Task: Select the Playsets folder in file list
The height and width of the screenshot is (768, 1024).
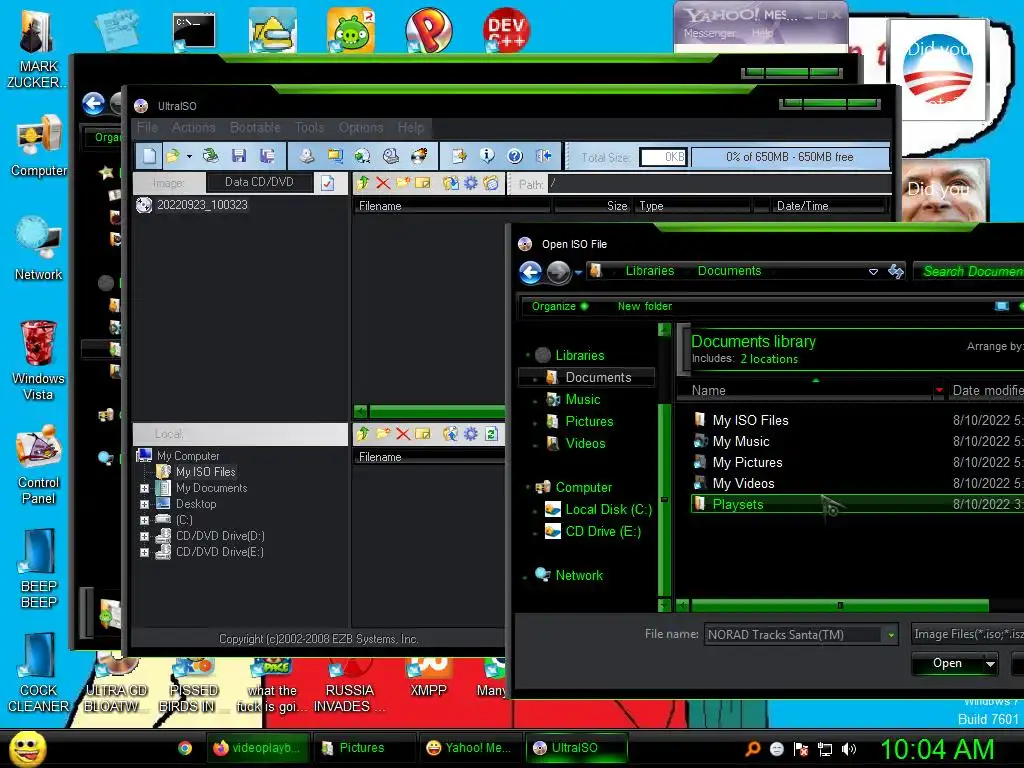Action: pyautogui.click(x=856, y=504)
